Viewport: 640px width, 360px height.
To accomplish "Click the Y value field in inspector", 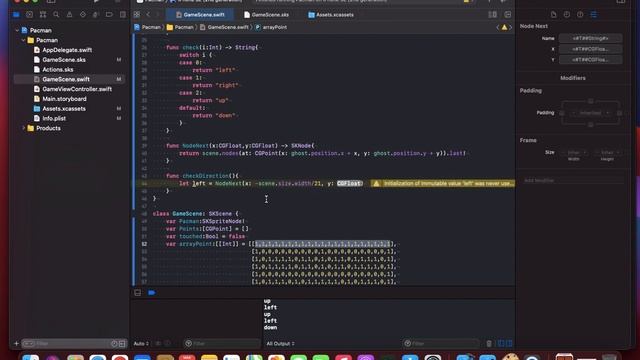I will [590, 60].
